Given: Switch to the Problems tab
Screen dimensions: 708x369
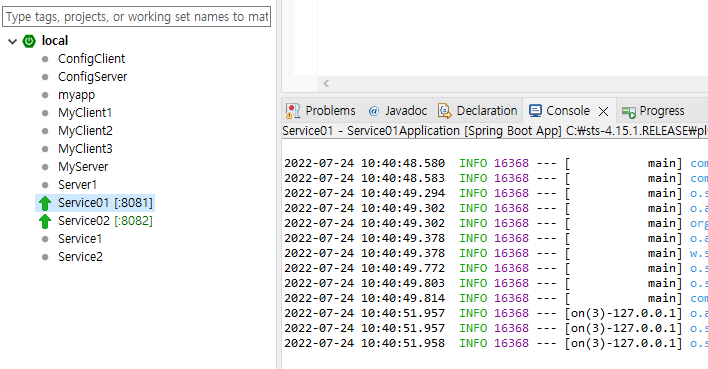Looking at the screenshot, I should click(330, 111).
